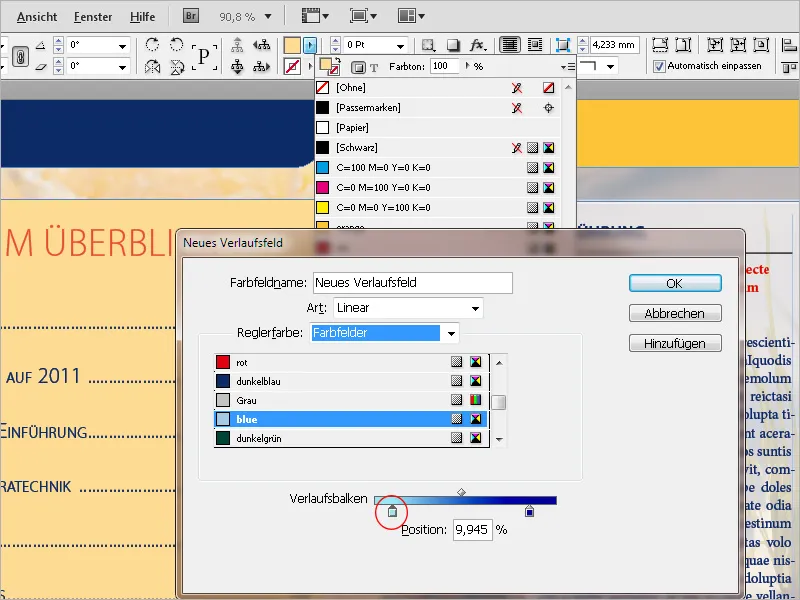The width and height of the screenshot is (800, 600).
Task: Expand the fill swatch arrow button
Action: (x=310, y=45)
